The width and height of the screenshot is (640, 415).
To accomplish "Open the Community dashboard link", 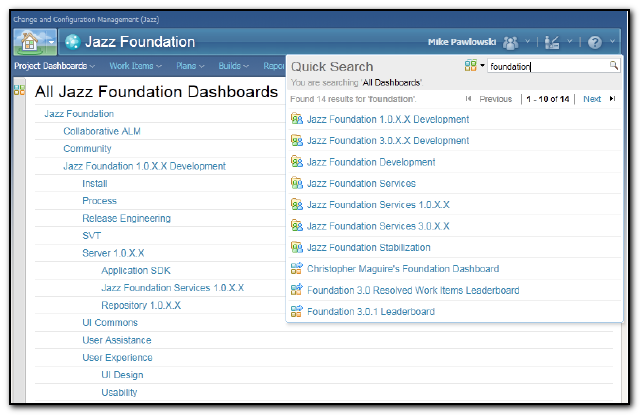I will [87, 149].
